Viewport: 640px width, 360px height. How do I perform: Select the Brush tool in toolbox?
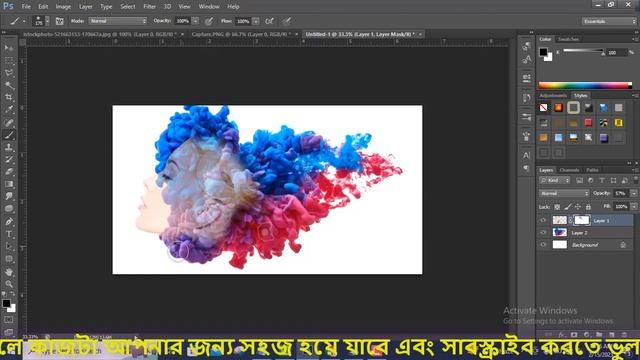[x=9, y=135]
